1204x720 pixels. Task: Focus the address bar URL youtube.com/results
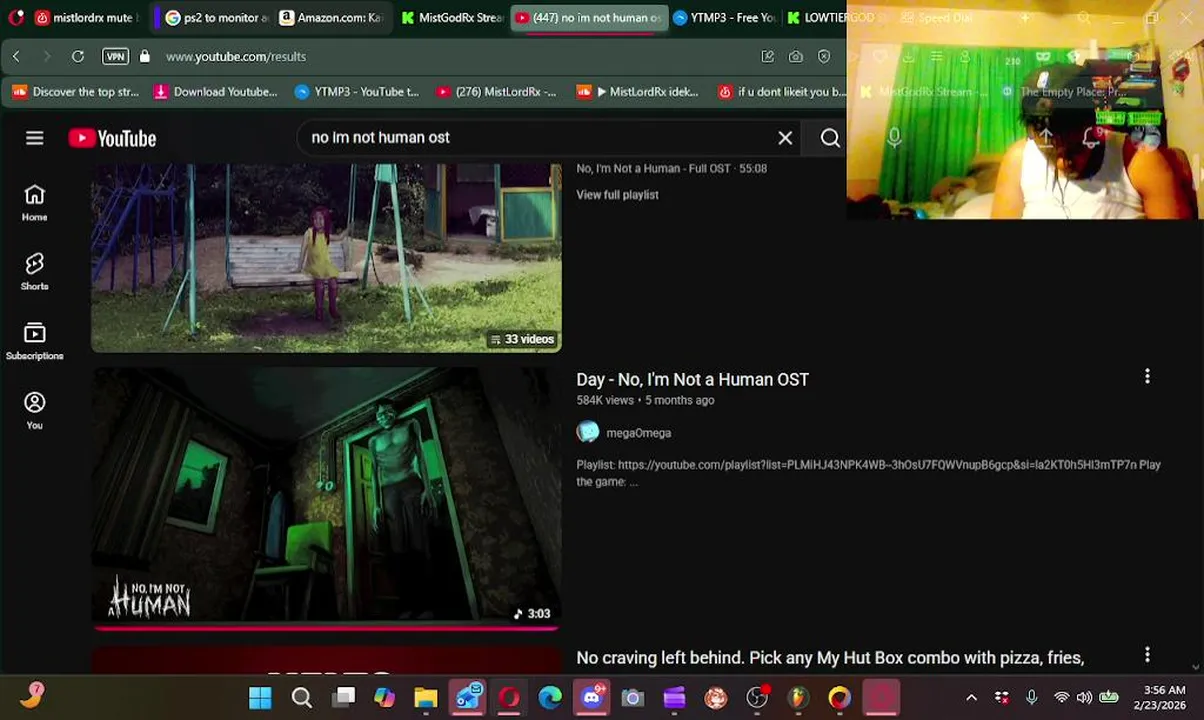click(236, 56)
